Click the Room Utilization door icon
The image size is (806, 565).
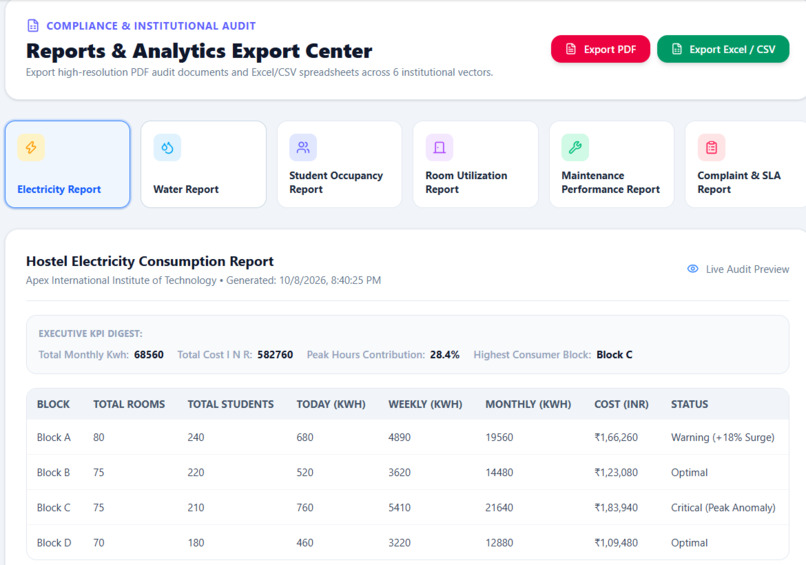click(x=439, y=148)
